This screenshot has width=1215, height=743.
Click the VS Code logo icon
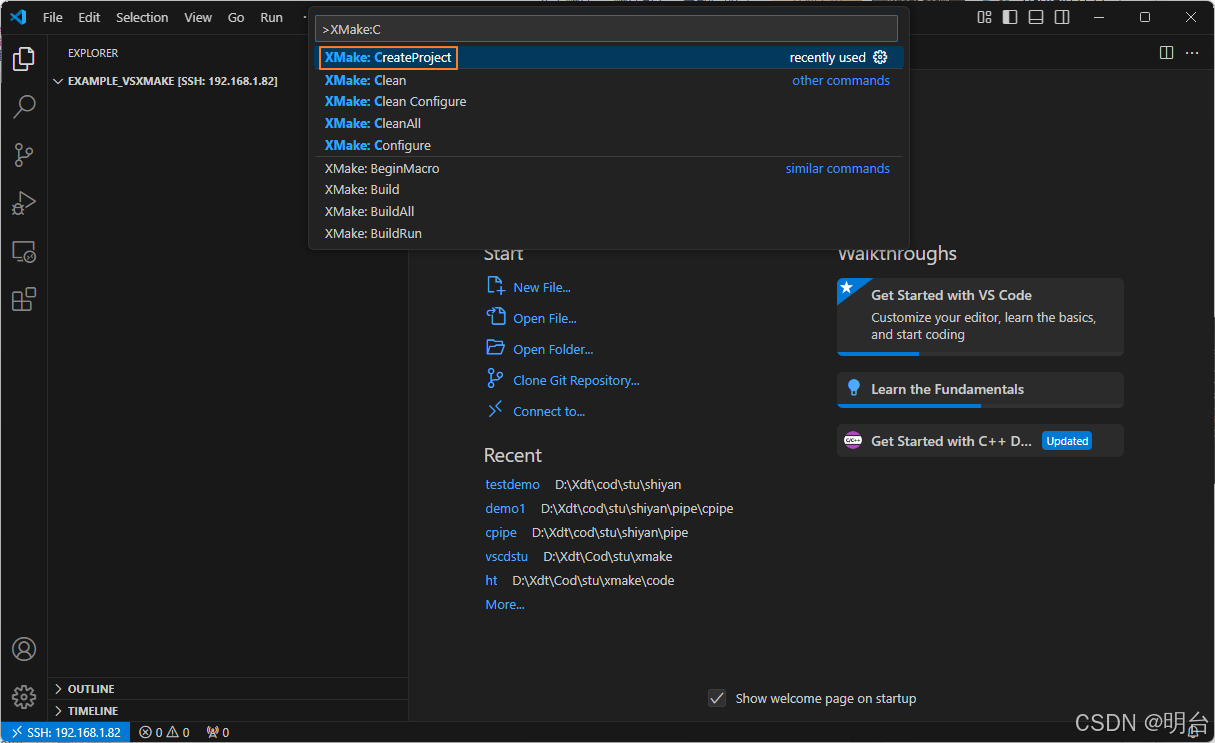click(18, 17)
